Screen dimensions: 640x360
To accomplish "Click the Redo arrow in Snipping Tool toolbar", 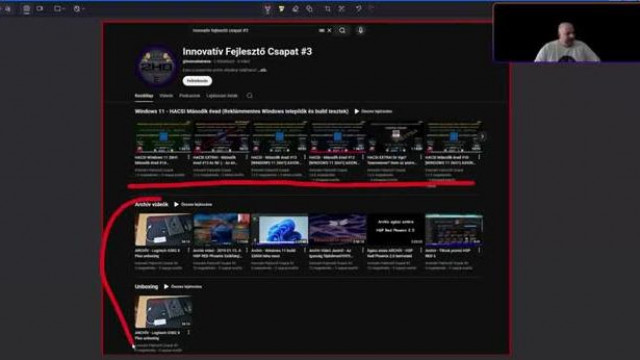I will [x=371, y=9].
